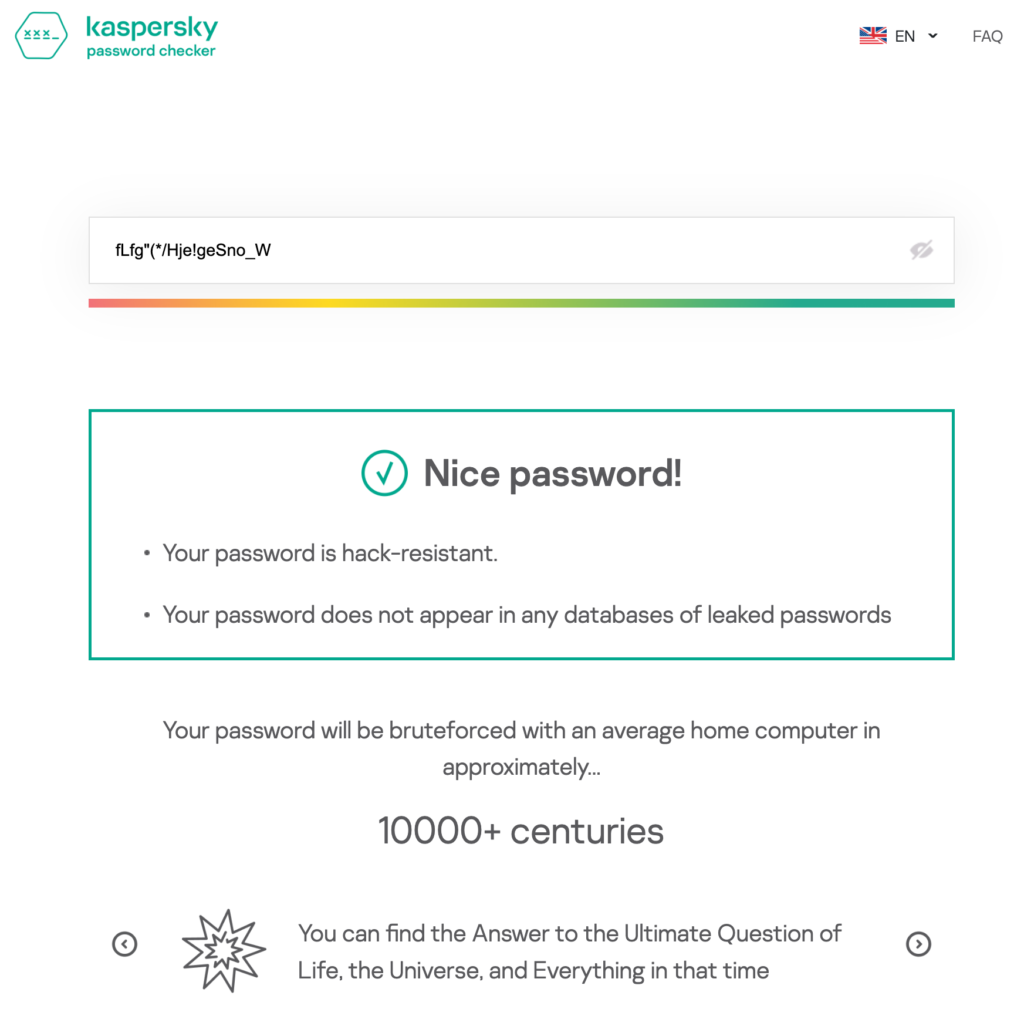Click the bruteforce time description text

pos(521,748)
